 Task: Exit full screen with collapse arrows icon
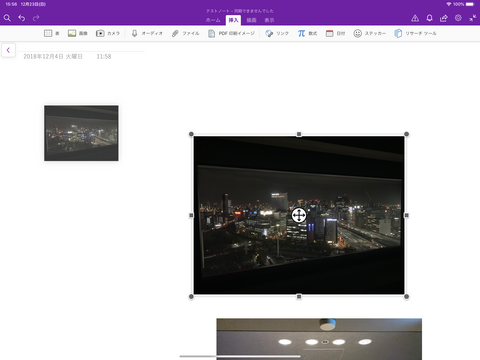click(473, 18)
